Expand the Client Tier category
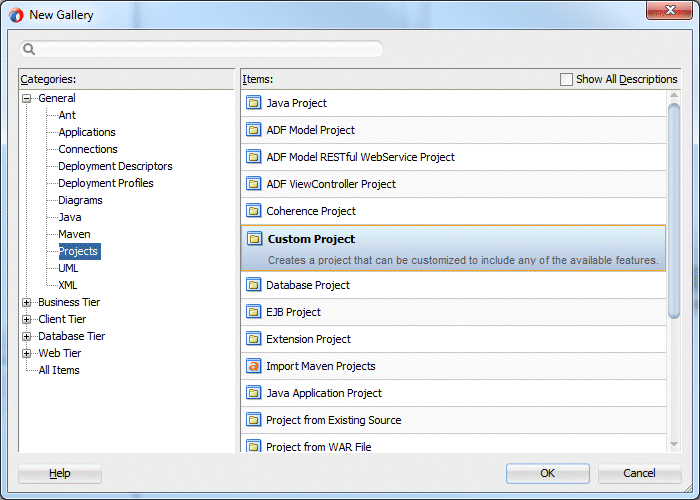700x500 pixels. pyautogui.click(x=27, y=319)
